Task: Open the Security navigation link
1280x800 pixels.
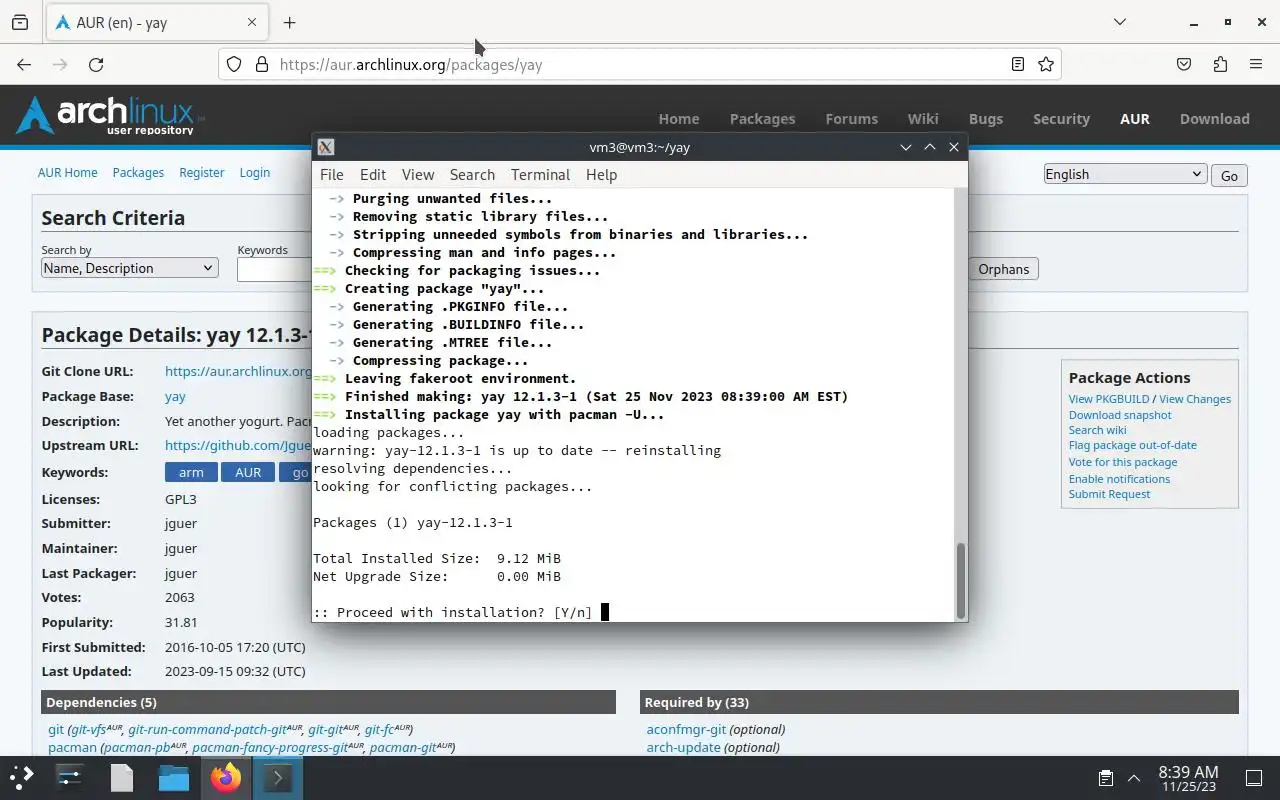Action: point(1061,118)
